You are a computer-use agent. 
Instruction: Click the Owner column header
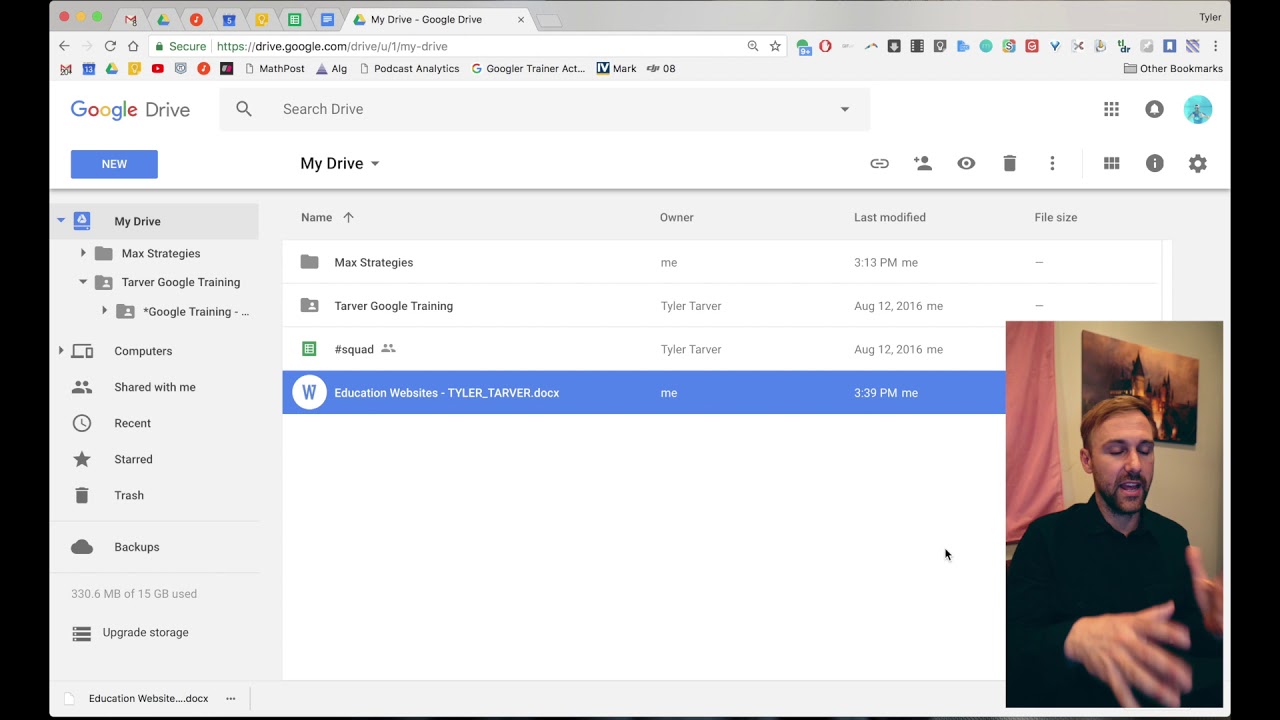point(677,217)
